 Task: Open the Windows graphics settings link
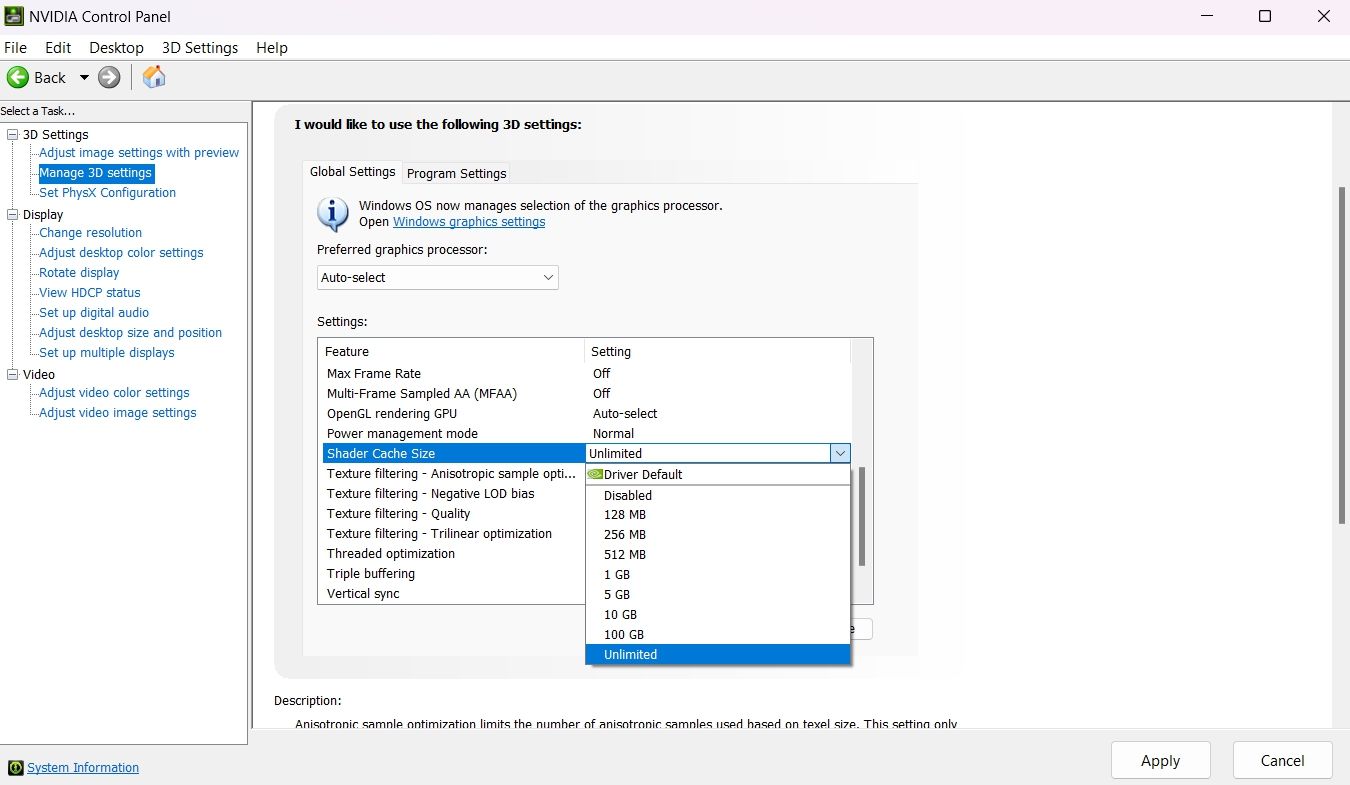(x=469, y=222)
